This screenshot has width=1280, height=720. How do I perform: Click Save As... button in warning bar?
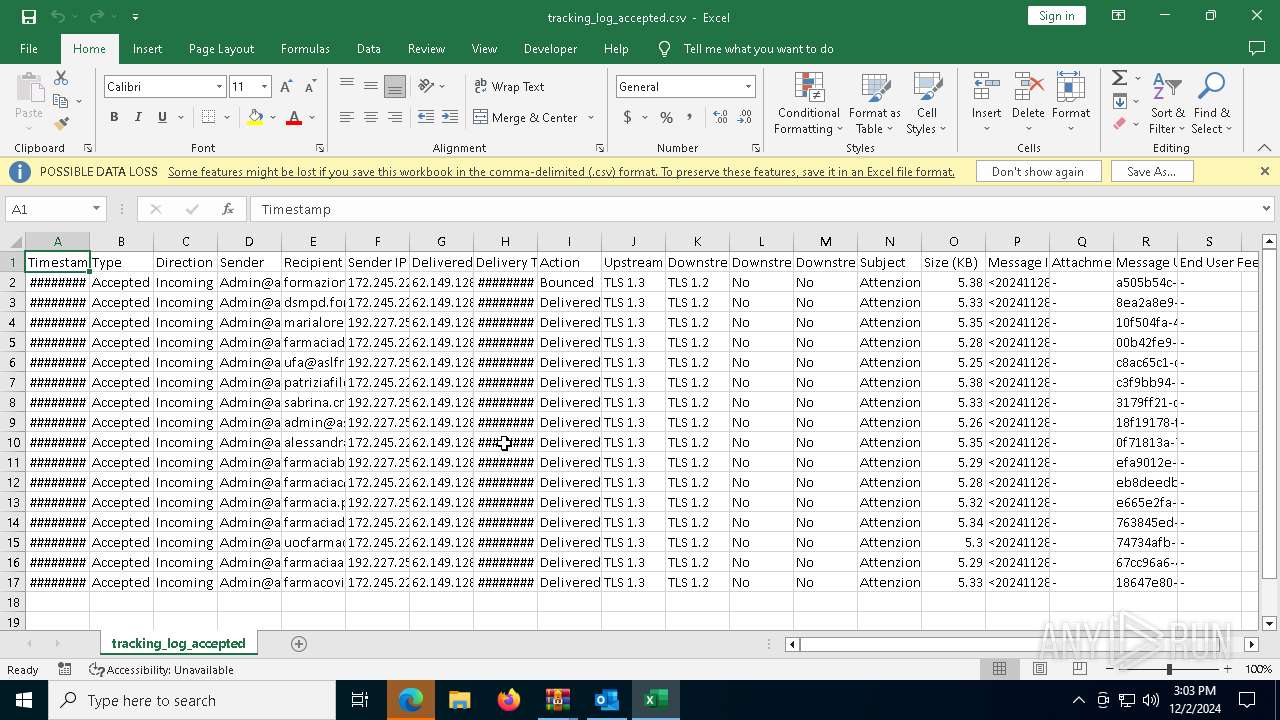point(1151,172)
